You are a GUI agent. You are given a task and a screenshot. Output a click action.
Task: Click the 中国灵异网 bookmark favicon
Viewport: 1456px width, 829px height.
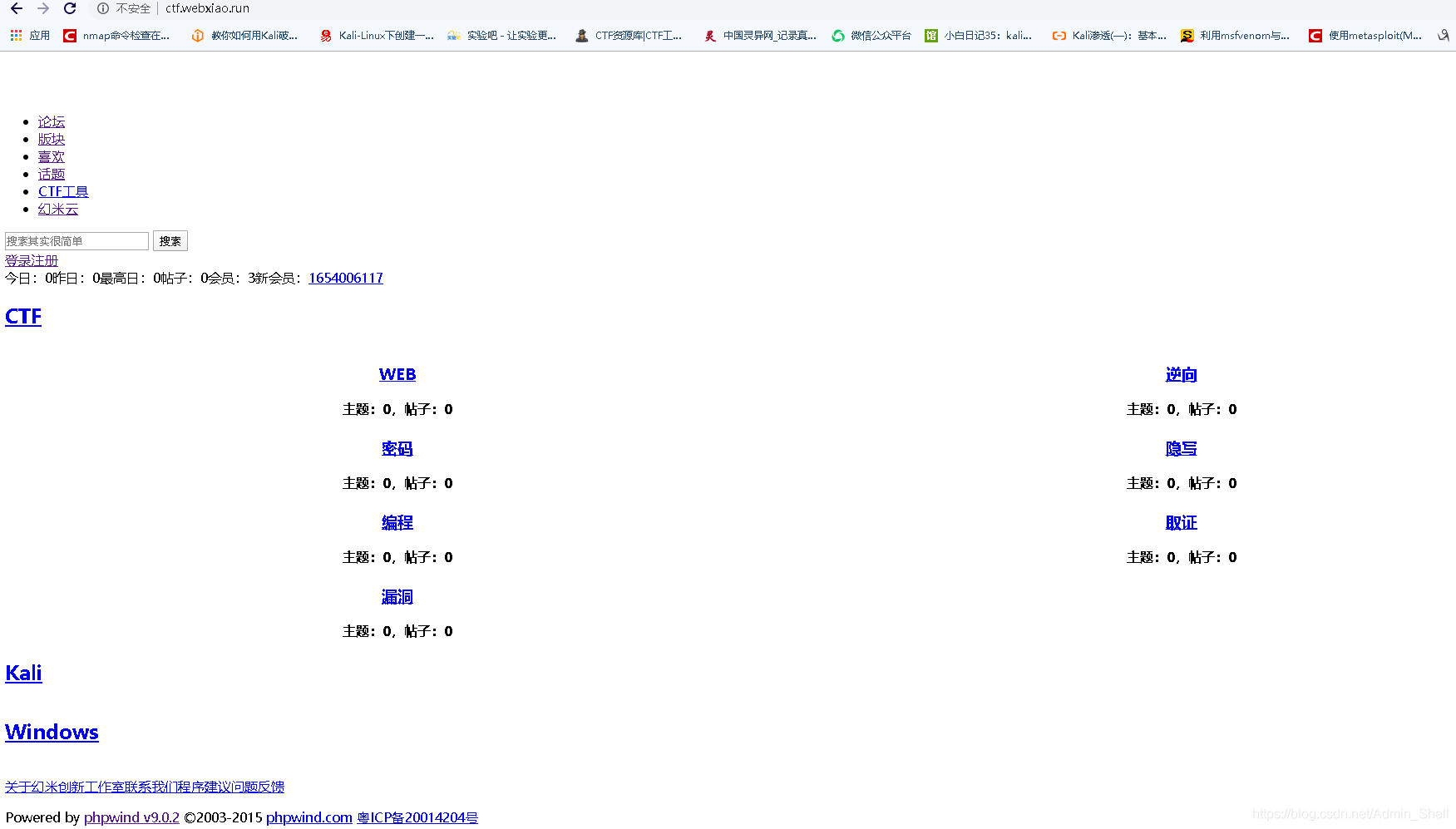point(710,36)
